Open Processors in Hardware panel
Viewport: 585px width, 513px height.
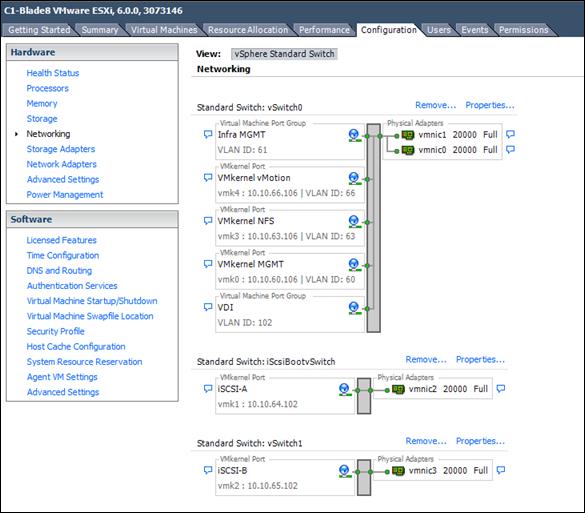(x=47, y=88)
